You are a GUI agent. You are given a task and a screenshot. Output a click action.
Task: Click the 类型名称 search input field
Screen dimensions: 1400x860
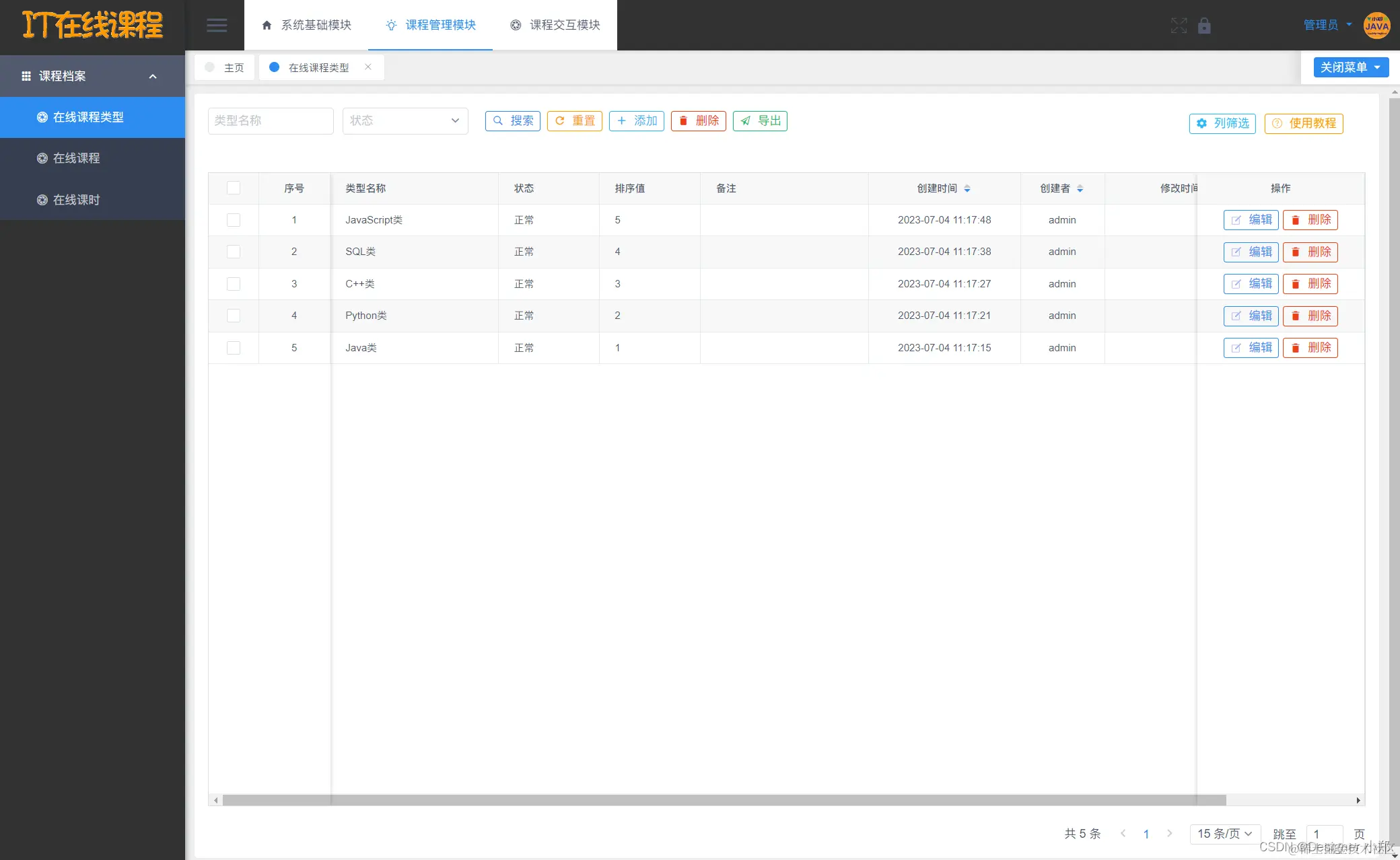pyautogui.click(x=270, y=120)
